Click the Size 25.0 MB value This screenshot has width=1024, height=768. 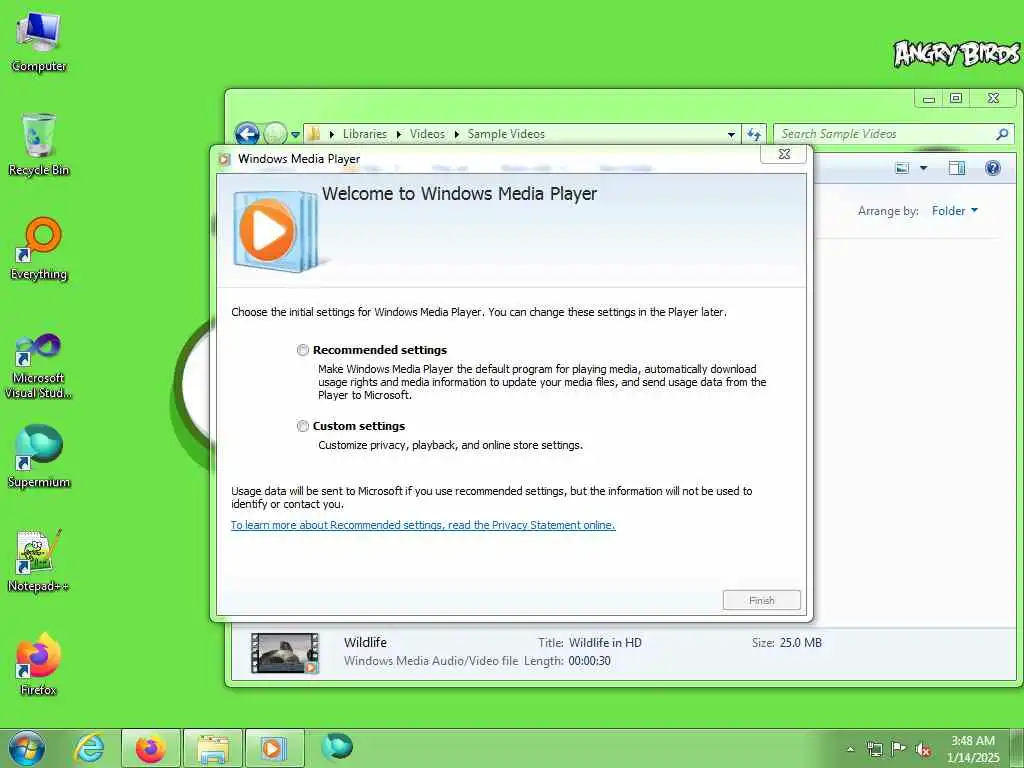[x=800, y=643]
